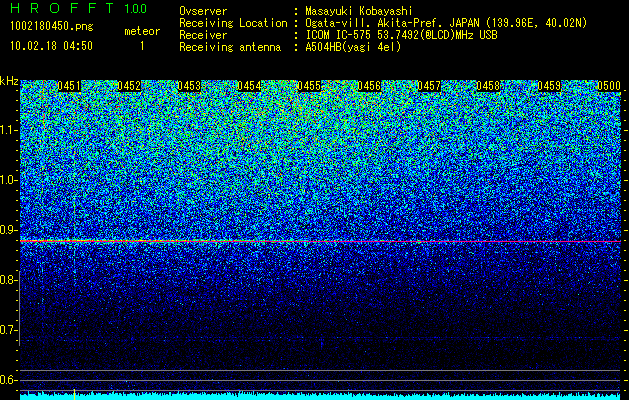This screenshot has width=629, height=400.
Task: Click the observer name Masayuki Kobayashi
Action: [x=359, y=11]
